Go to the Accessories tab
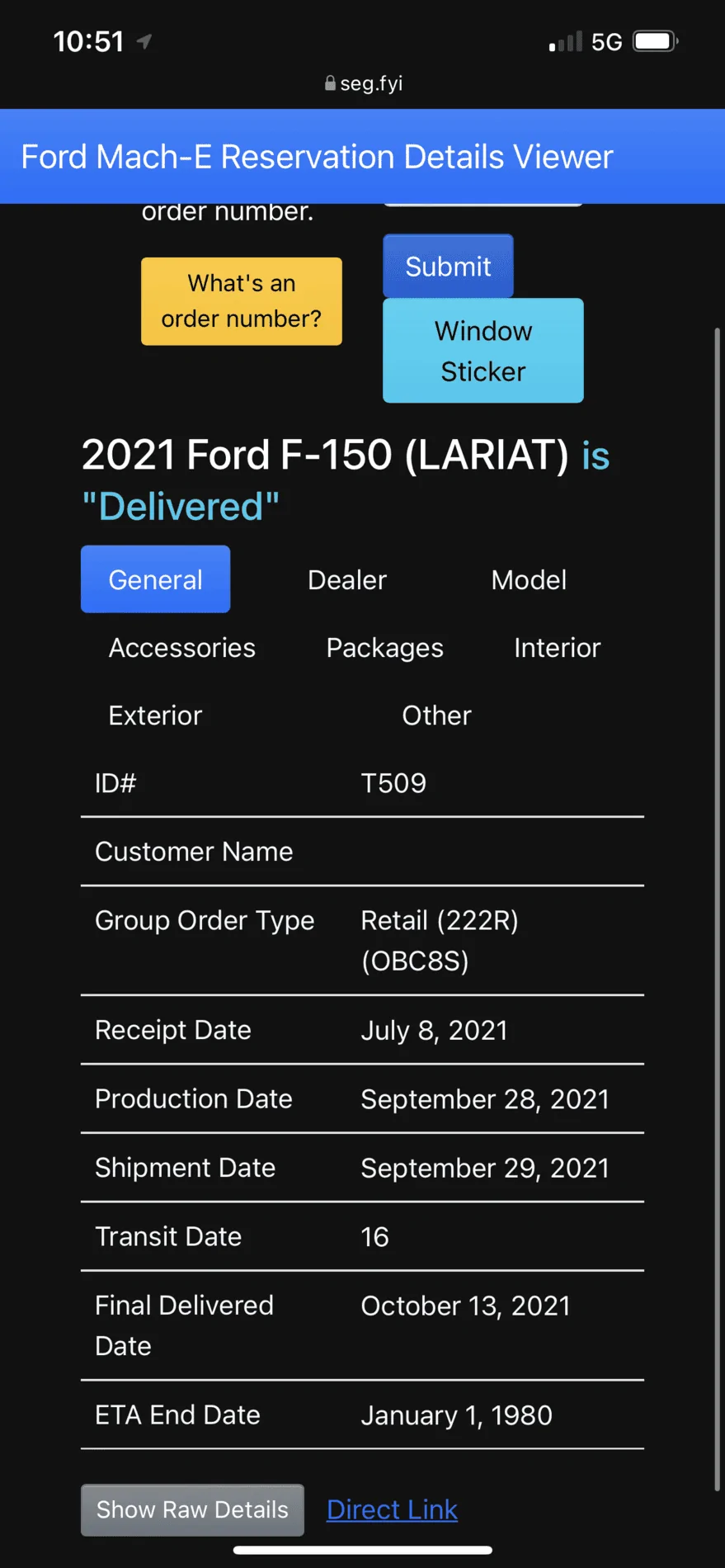This screenshot has width=725, height=1568. (x=181, y=648)
